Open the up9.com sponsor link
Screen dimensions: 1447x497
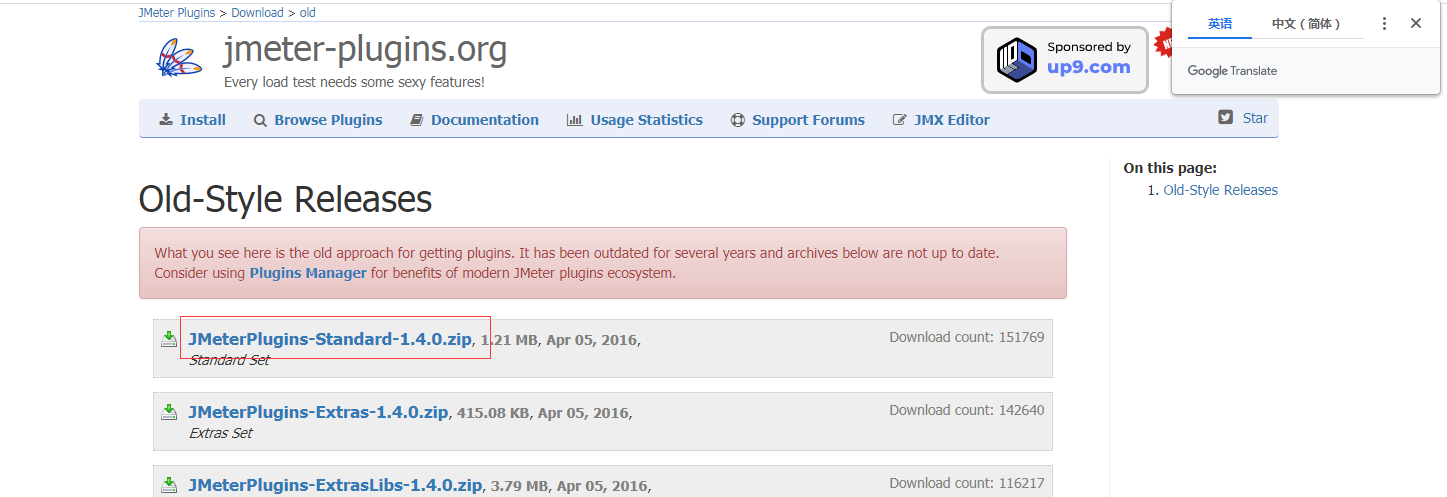click(1088, 68)
